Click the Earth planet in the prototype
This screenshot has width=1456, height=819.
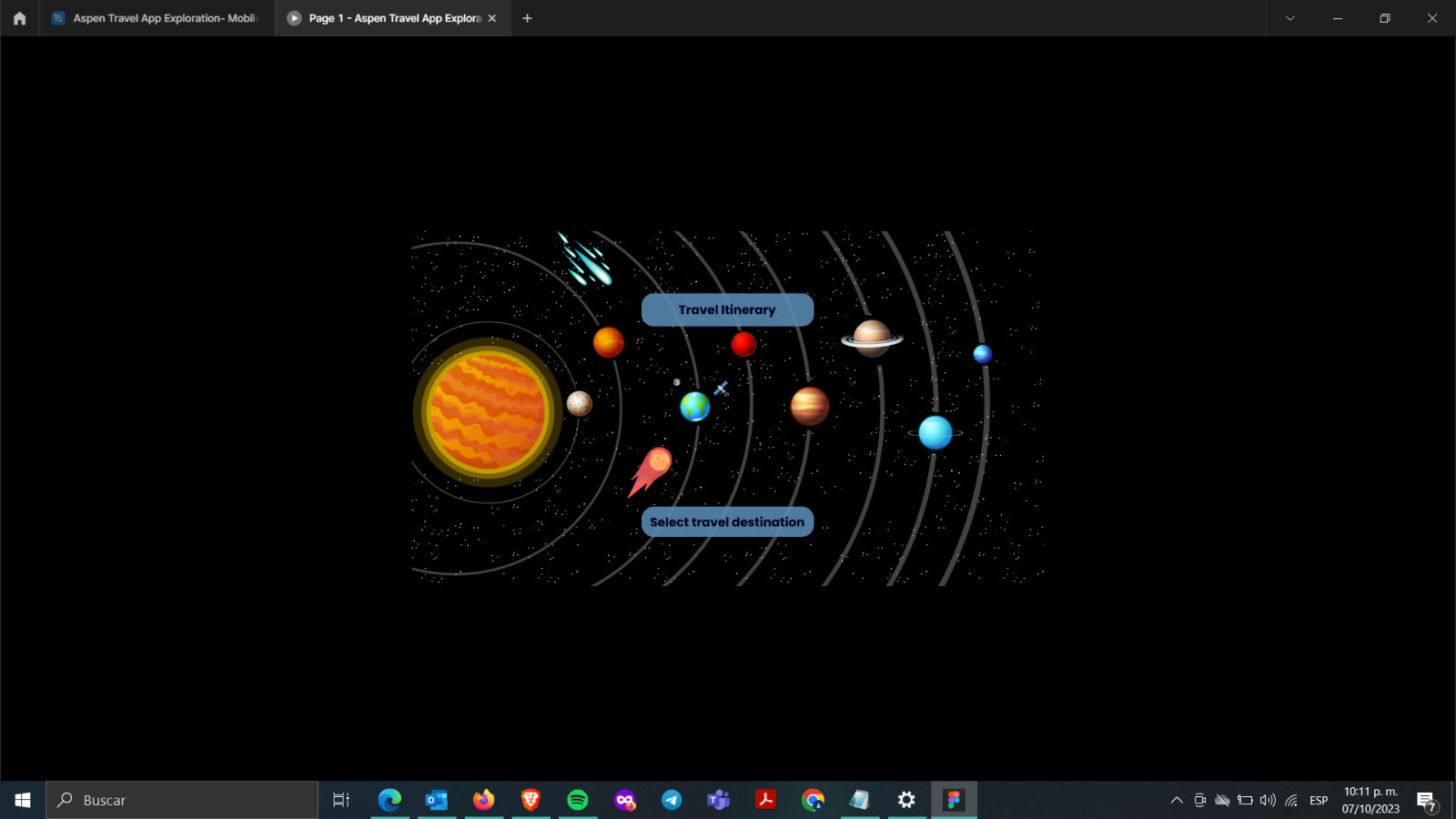pos(694,406)
